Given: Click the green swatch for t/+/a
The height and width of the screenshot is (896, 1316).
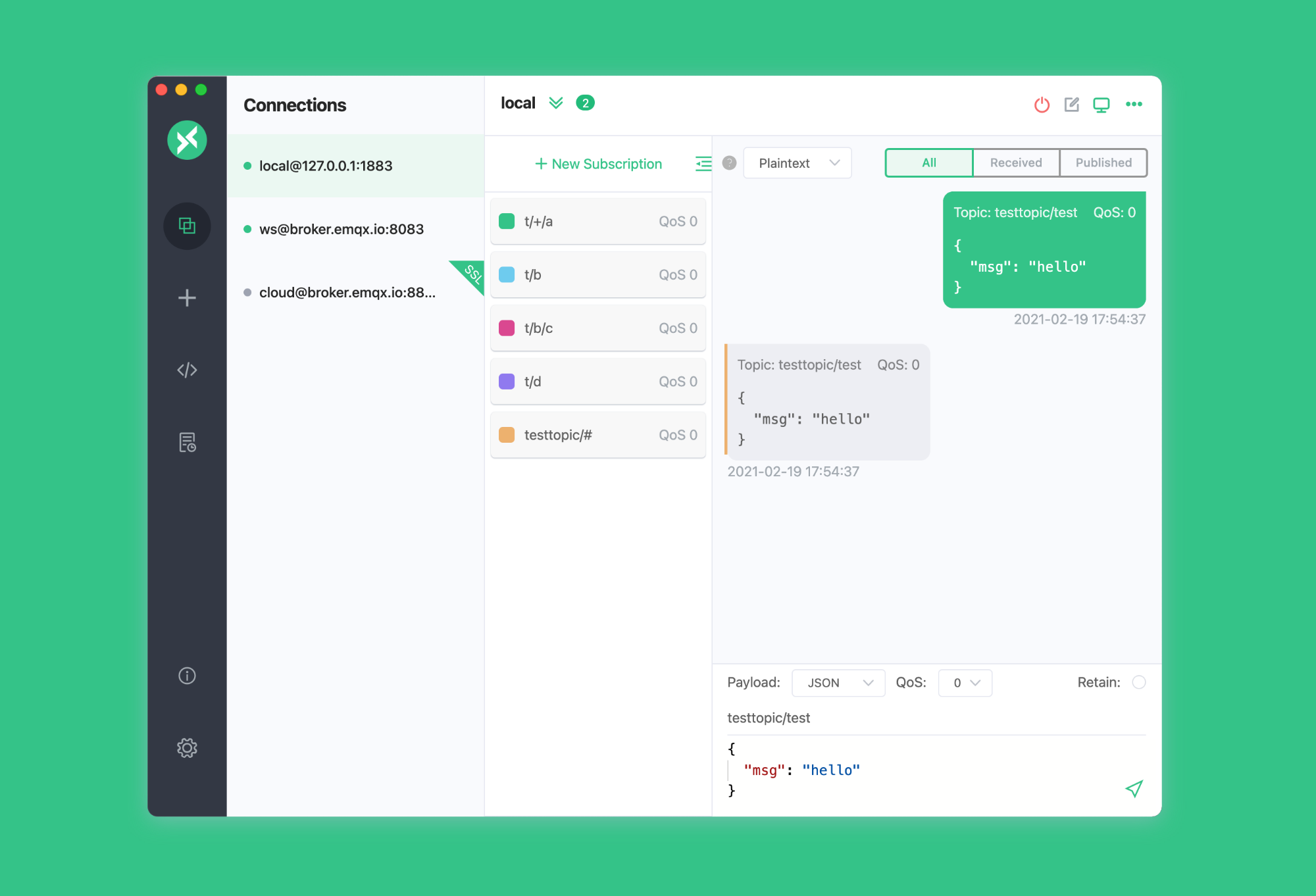Looking at the screenshot, I should tap(507, 221).
